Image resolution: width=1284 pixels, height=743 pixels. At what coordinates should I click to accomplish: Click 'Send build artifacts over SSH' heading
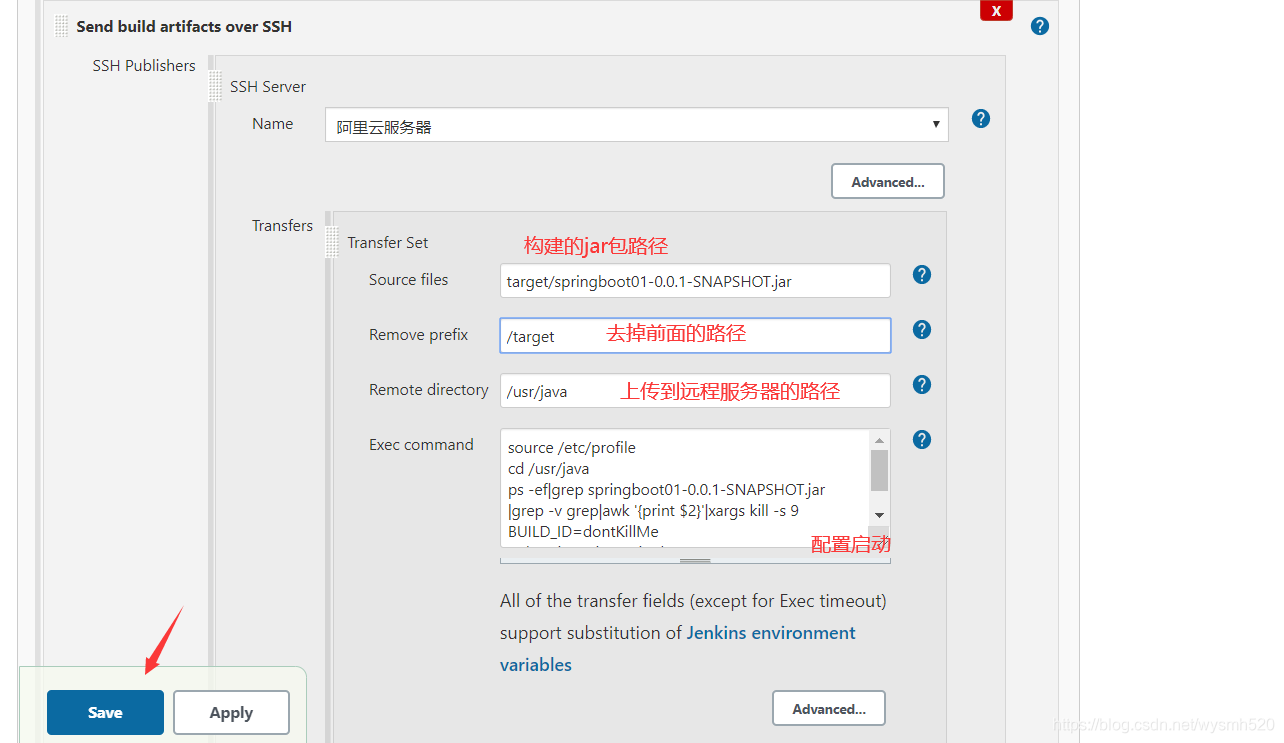pyautogui.click(x=184, y=27)
